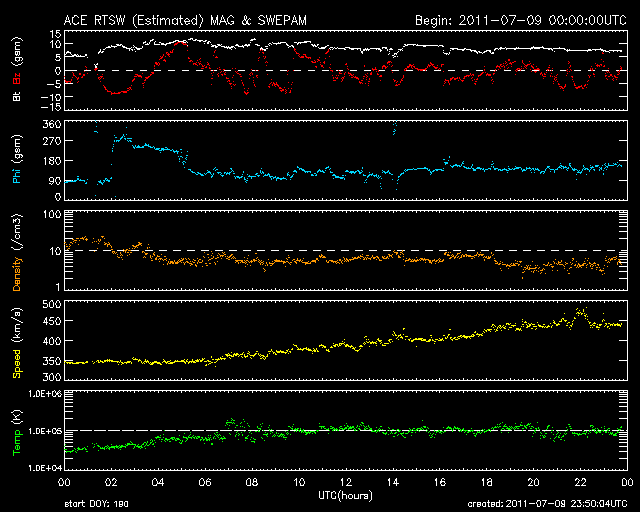Click the '08' hour label on time axis

(x=252, y=483)
